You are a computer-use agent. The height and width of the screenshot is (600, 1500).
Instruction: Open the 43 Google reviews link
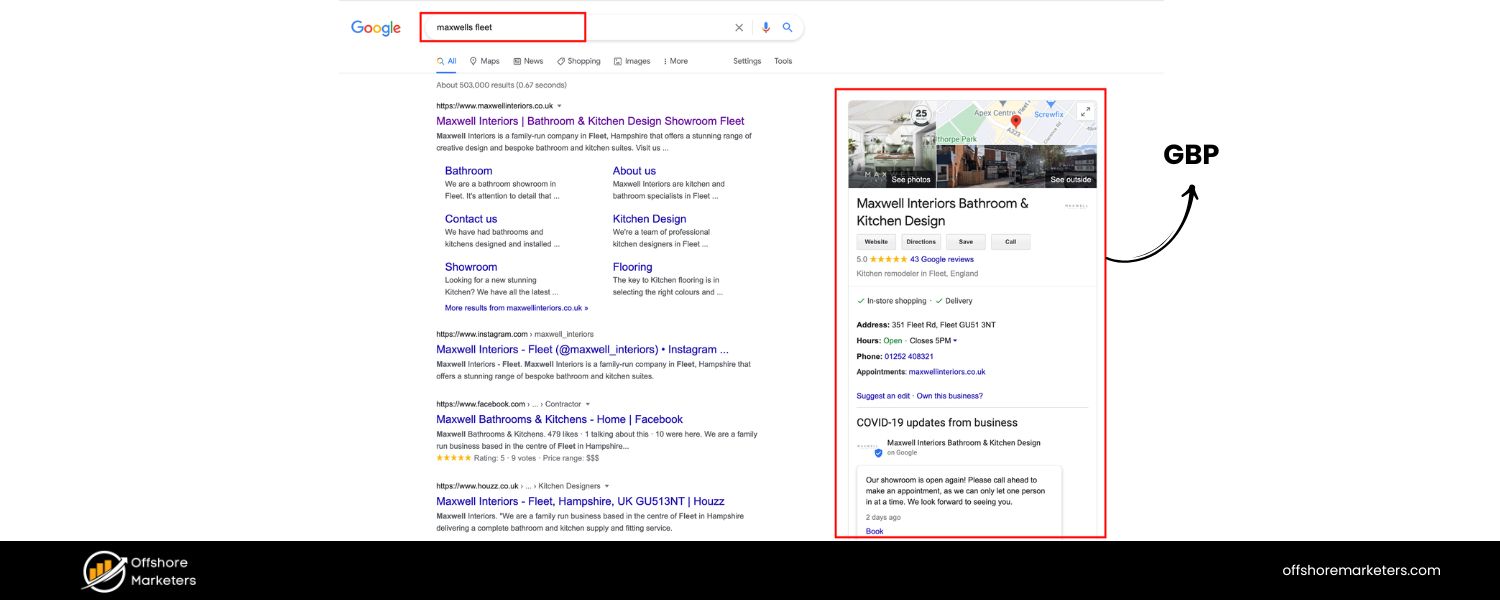[941, 260]
